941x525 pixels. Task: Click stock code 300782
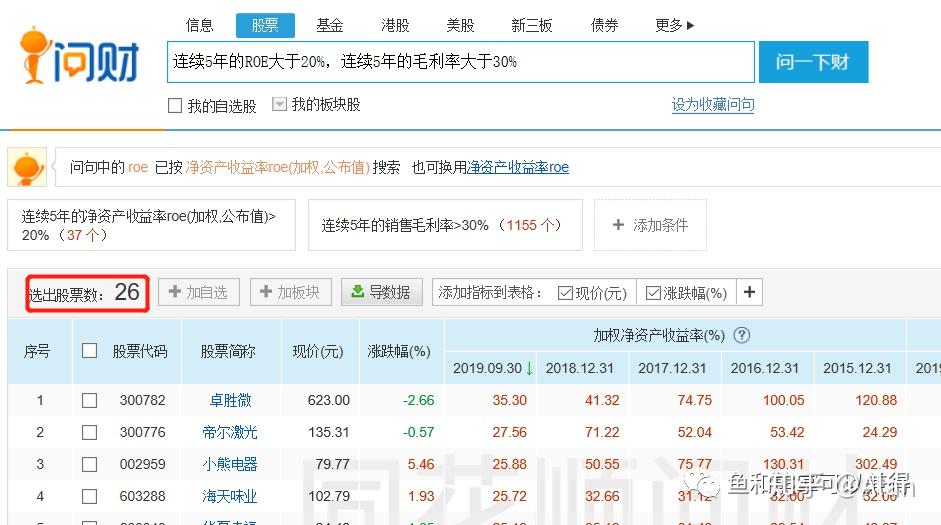pos(142,400)
